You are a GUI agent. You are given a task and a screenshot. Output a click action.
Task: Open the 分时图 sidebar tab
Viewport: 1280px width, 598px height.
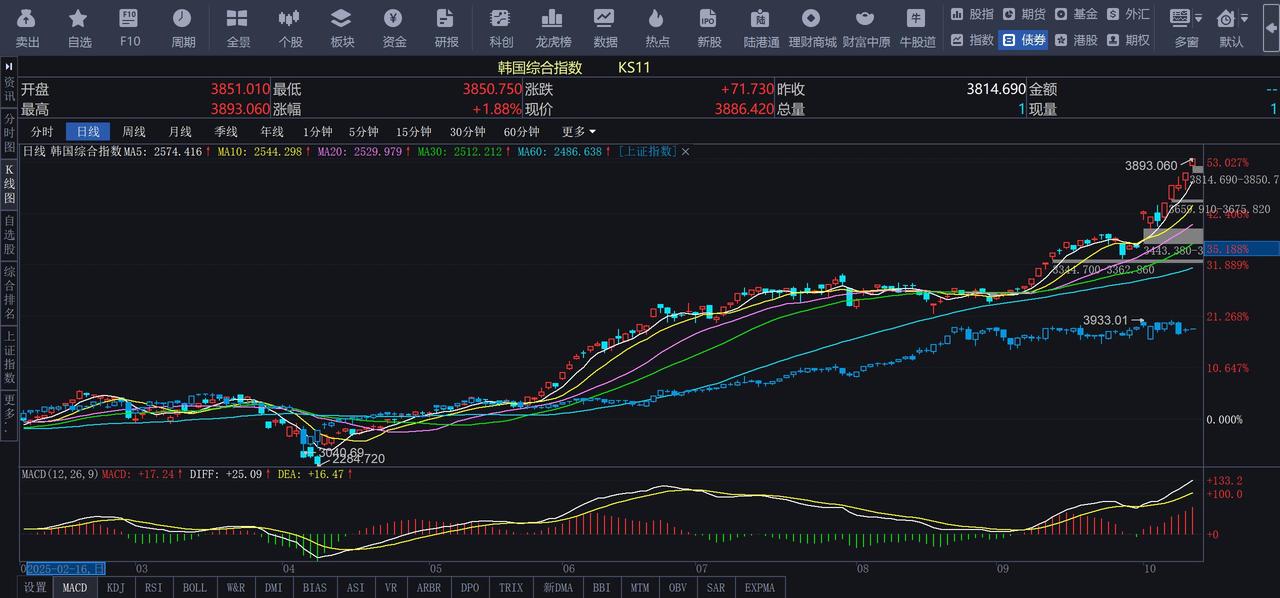9,132
